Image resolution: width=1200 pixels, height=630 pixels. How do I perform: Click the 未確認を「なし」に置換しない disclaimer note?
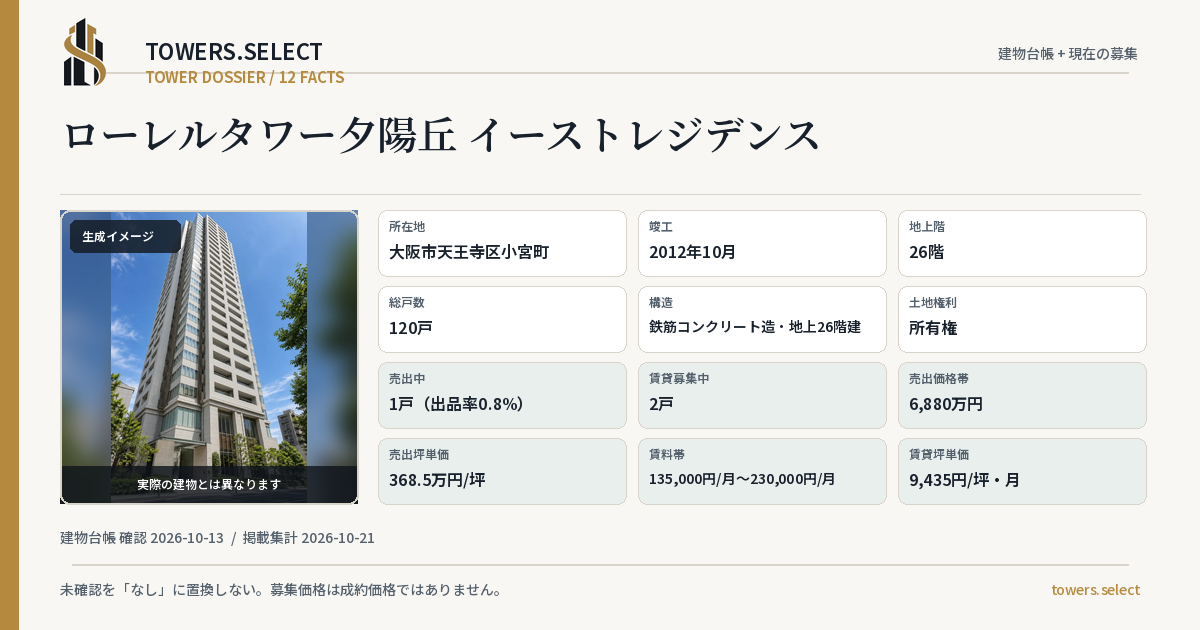point(281,590)
